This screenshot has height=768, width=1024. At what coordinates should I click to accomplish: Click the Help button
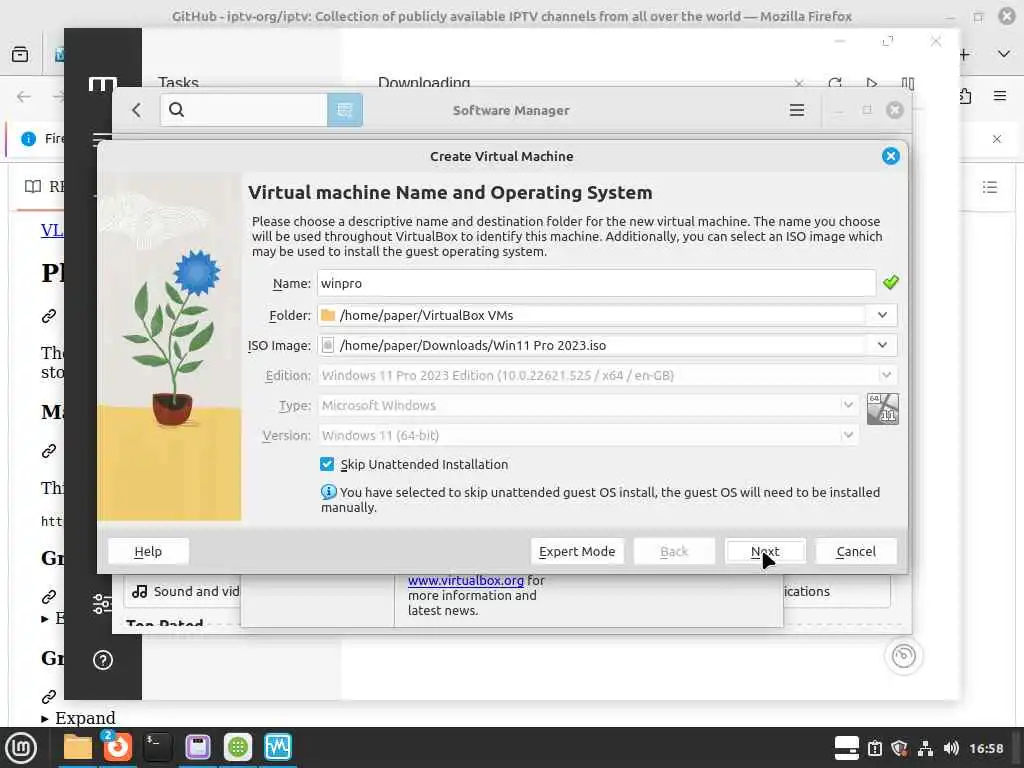148,551
